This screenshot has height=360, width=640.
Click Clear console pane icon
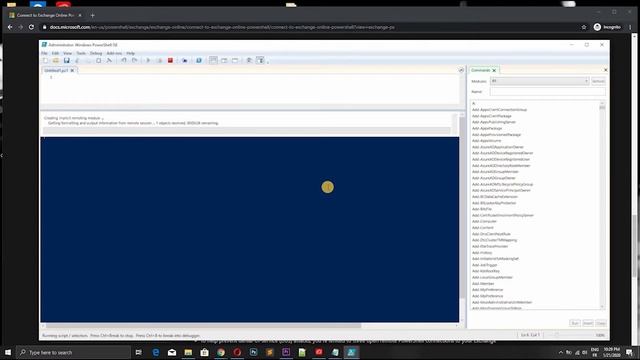pos(109,60)
